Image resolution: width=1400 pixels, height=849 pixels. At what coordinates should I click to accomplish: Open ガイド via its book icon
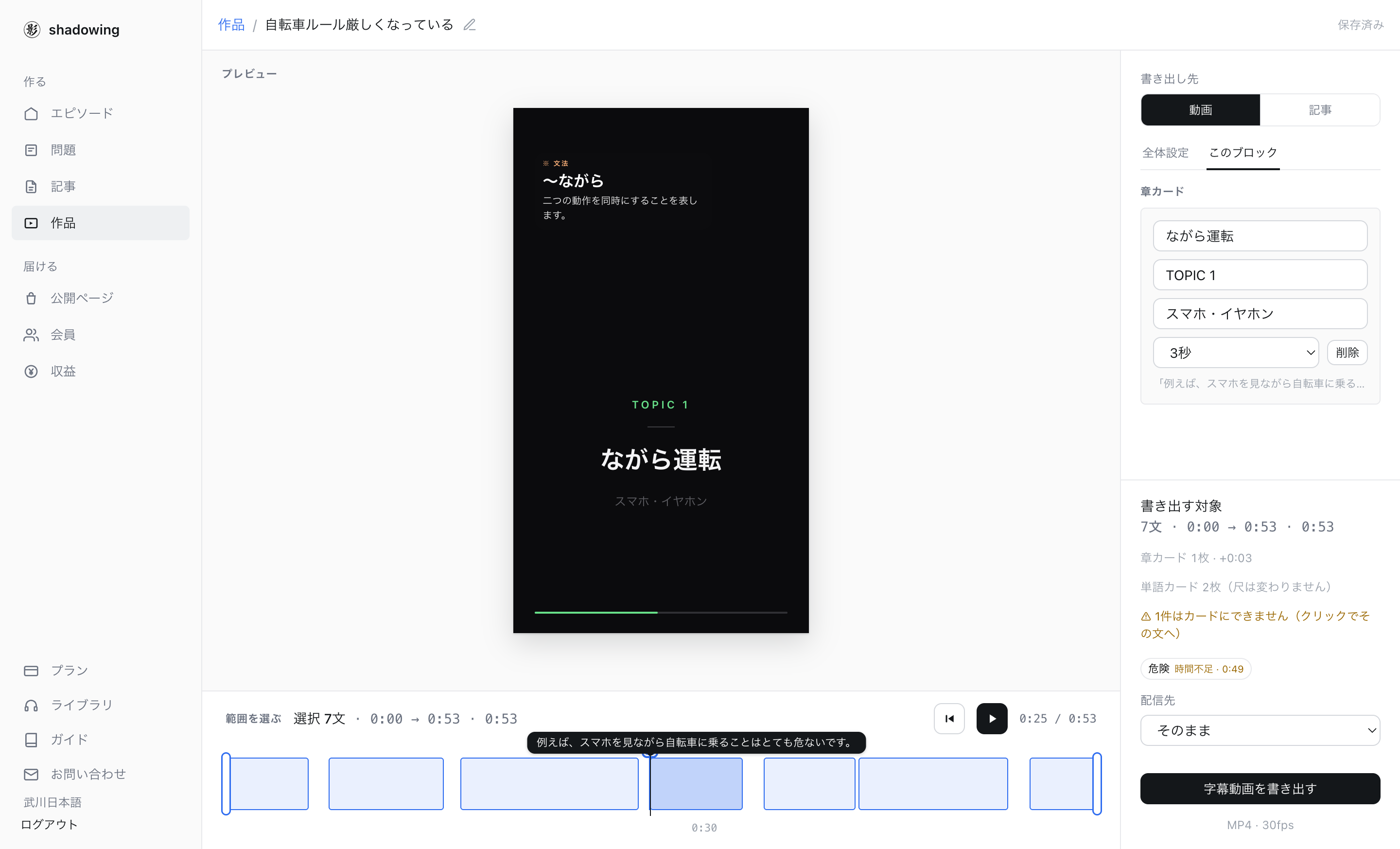coord(31,739)
